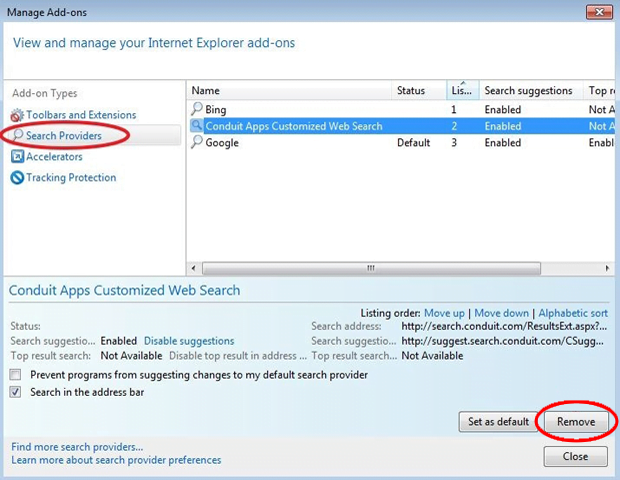Image resolution: width=620 pixels, height=480 pixels.
Task: Click the Accelerators icon in the sidebar
Action: pyautogui.click(x=17, y=157)
